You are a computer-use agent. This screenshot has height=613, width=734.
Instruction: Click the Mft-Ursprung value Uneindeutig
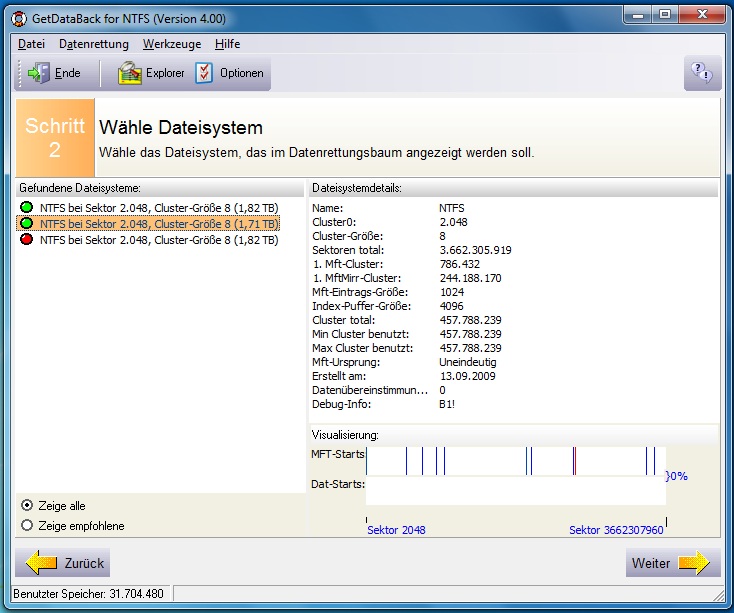[468, 362]
